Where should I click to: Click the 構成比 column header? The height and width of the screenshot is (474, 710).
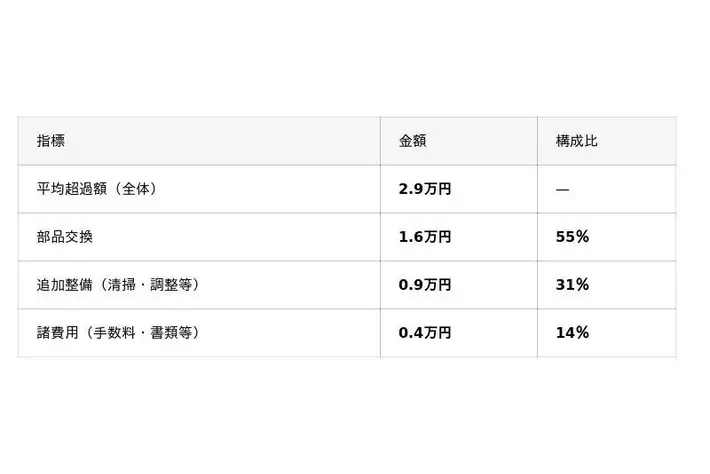click(x=576, y=141)
